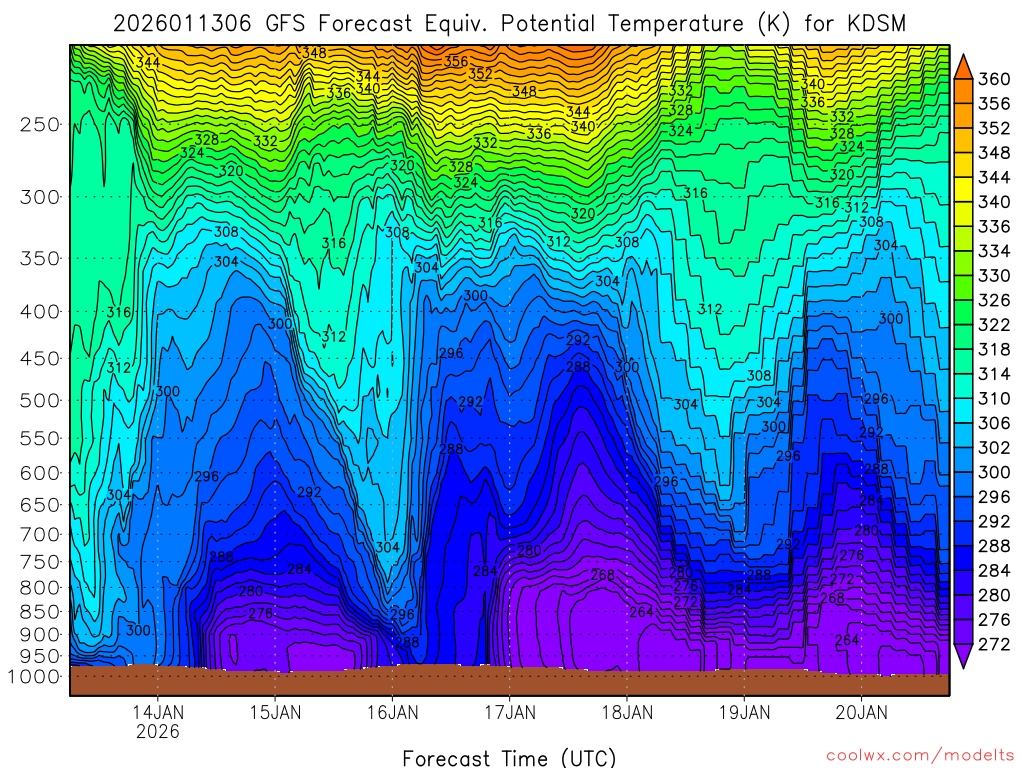Image resolution: width=1024 pixels, height=768 pixels.
Task: Click the 334 colorbar value label
Action: click(994, 251)
